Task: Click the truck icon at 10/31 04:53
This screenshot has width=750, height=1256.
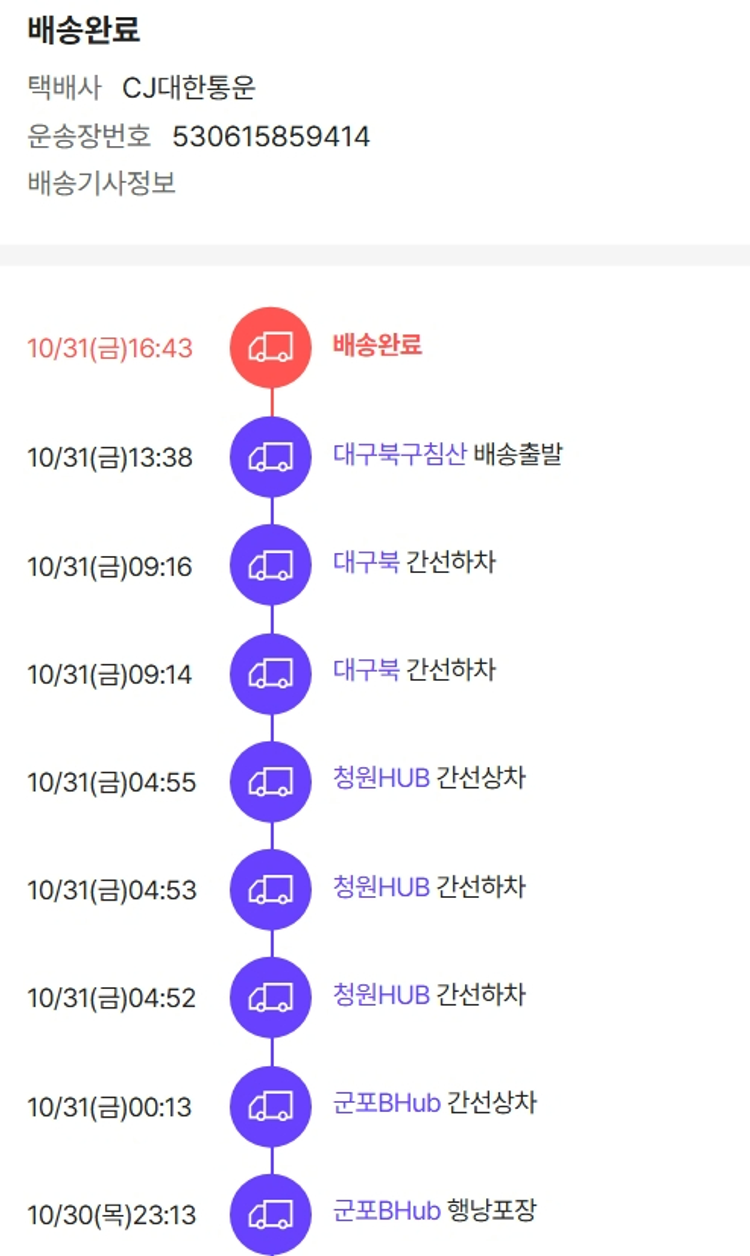Action: [x=271, y=889]
